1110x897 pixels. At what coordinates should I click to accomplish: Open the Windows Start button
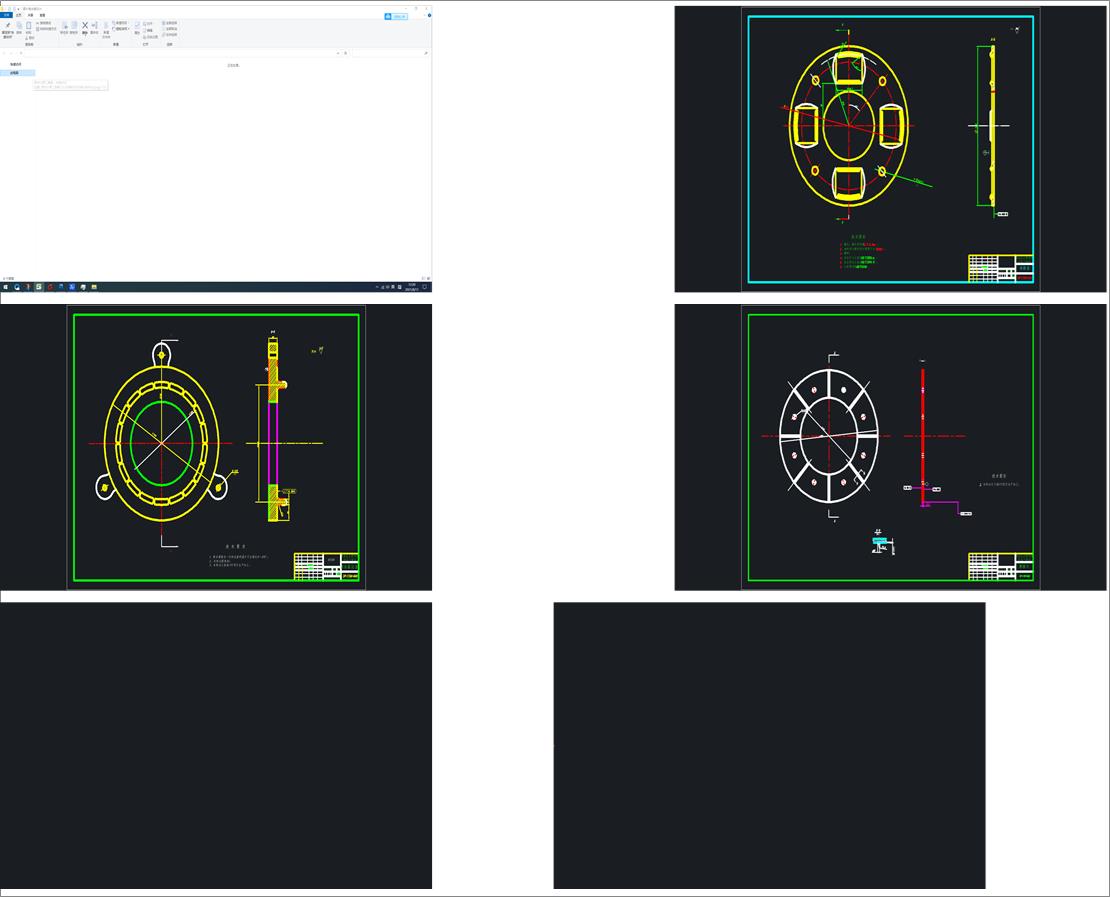pos(5,287)
